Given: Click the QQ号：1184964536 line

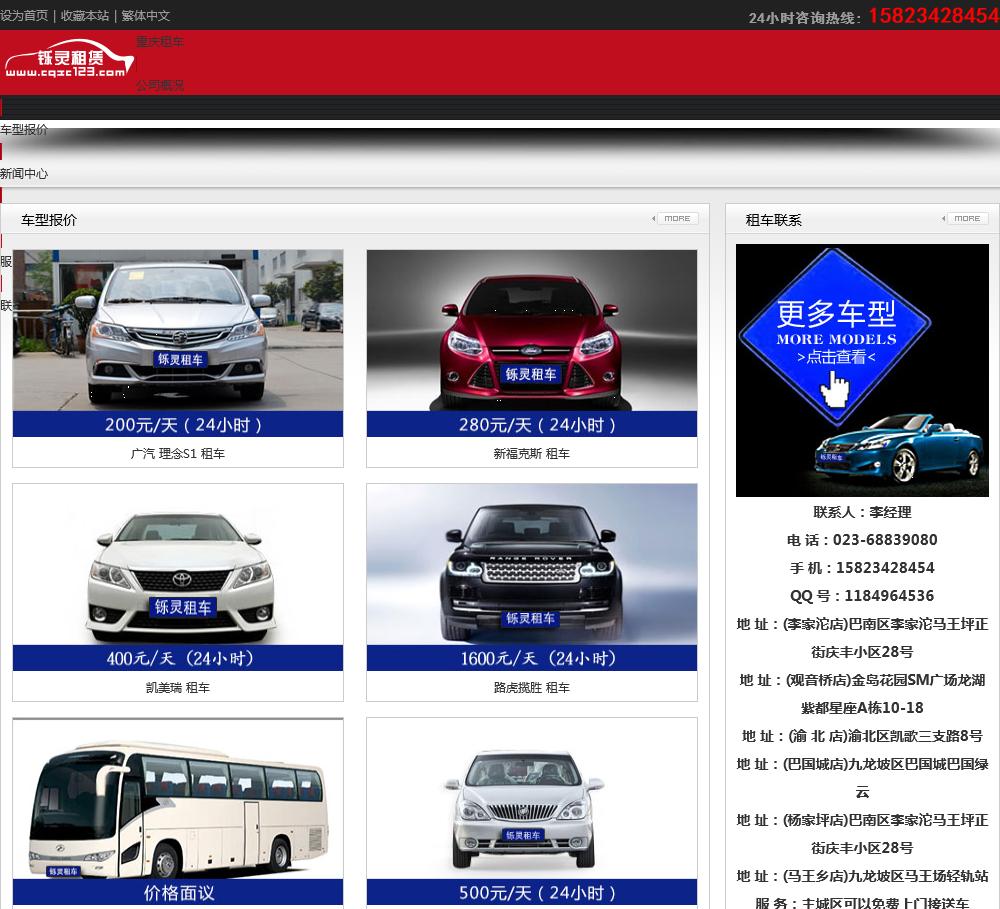Looking at the screenshot, I should pos(862,596).
